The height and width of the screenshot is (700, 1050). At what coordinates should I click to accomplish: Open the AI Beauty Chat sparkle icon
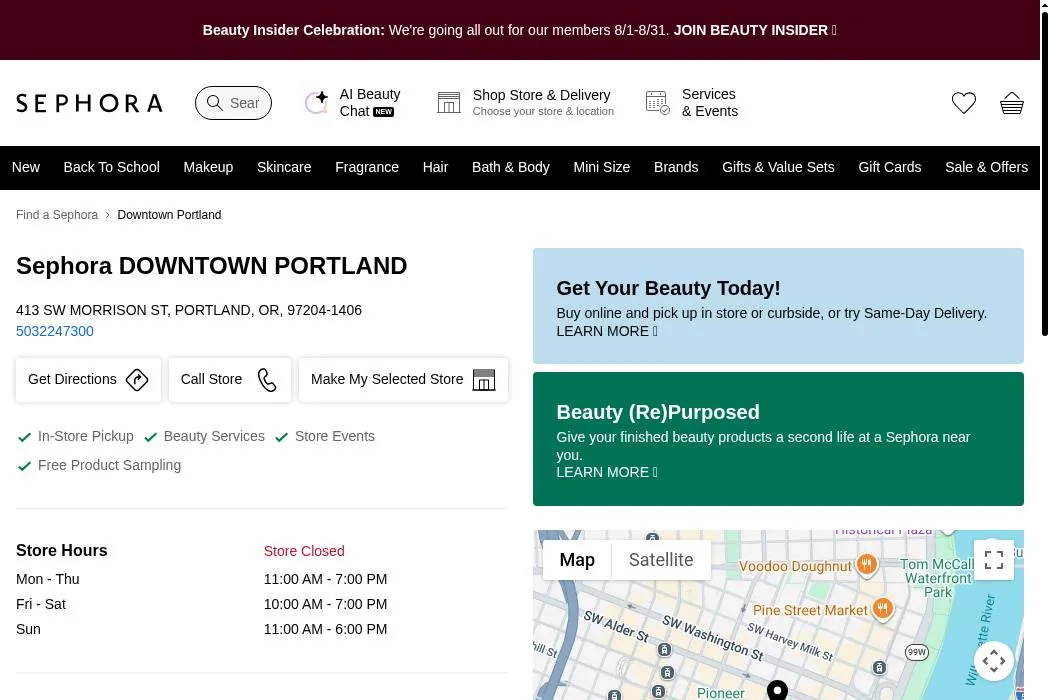[x=316, y=102]
